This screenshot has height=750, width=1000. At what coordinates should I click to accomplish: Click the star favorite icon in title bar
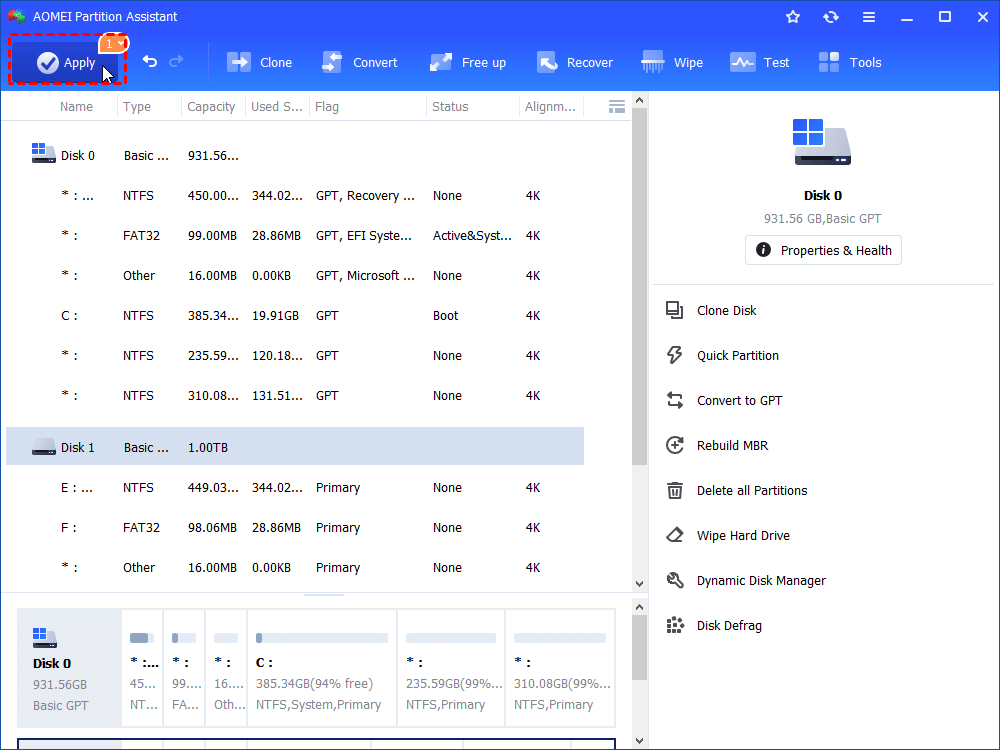(x=793, y=17)
